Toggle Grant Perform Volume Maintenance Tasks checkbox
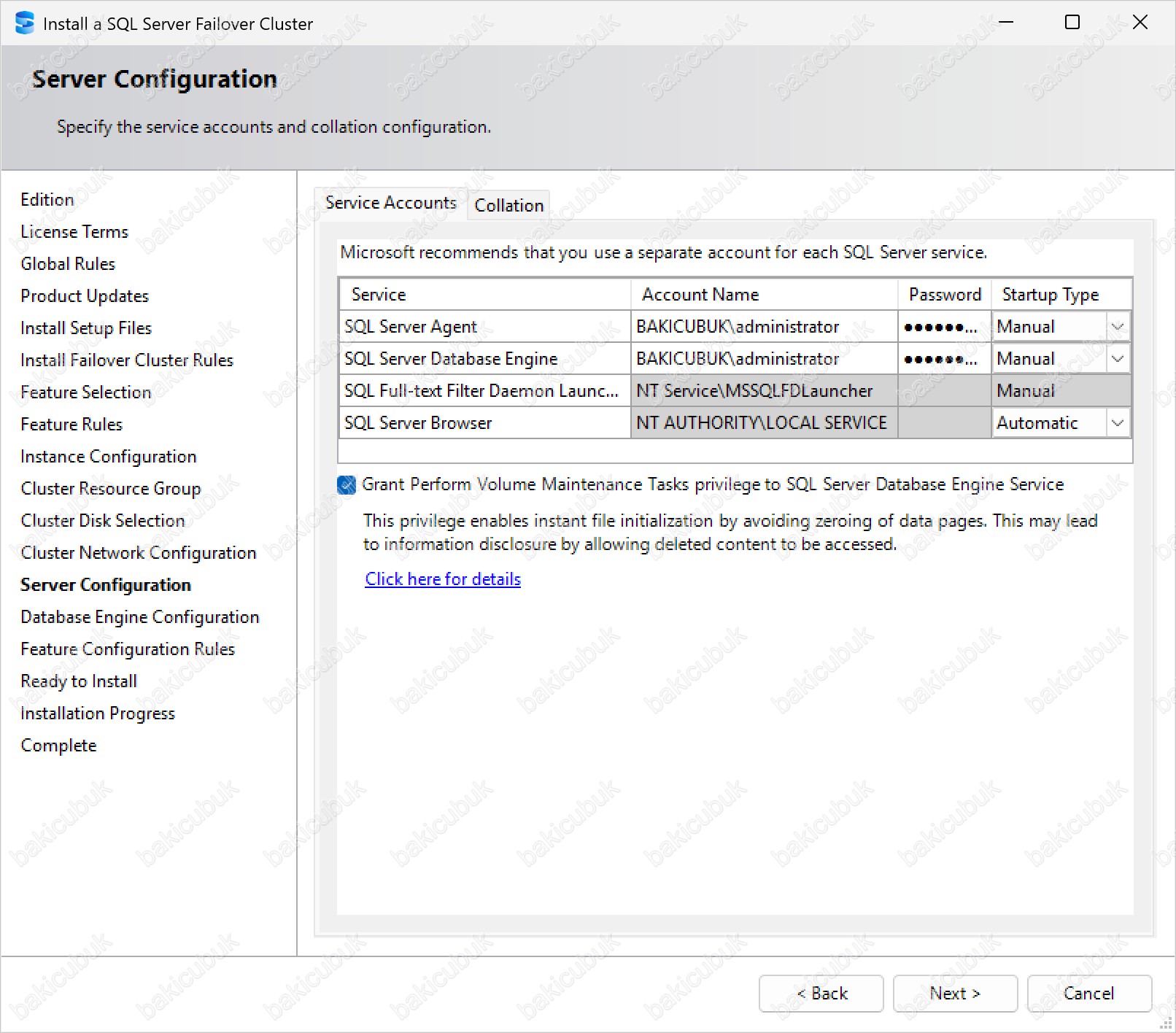The height and width of the screenshot is (1033, 1176). point(347,484)
